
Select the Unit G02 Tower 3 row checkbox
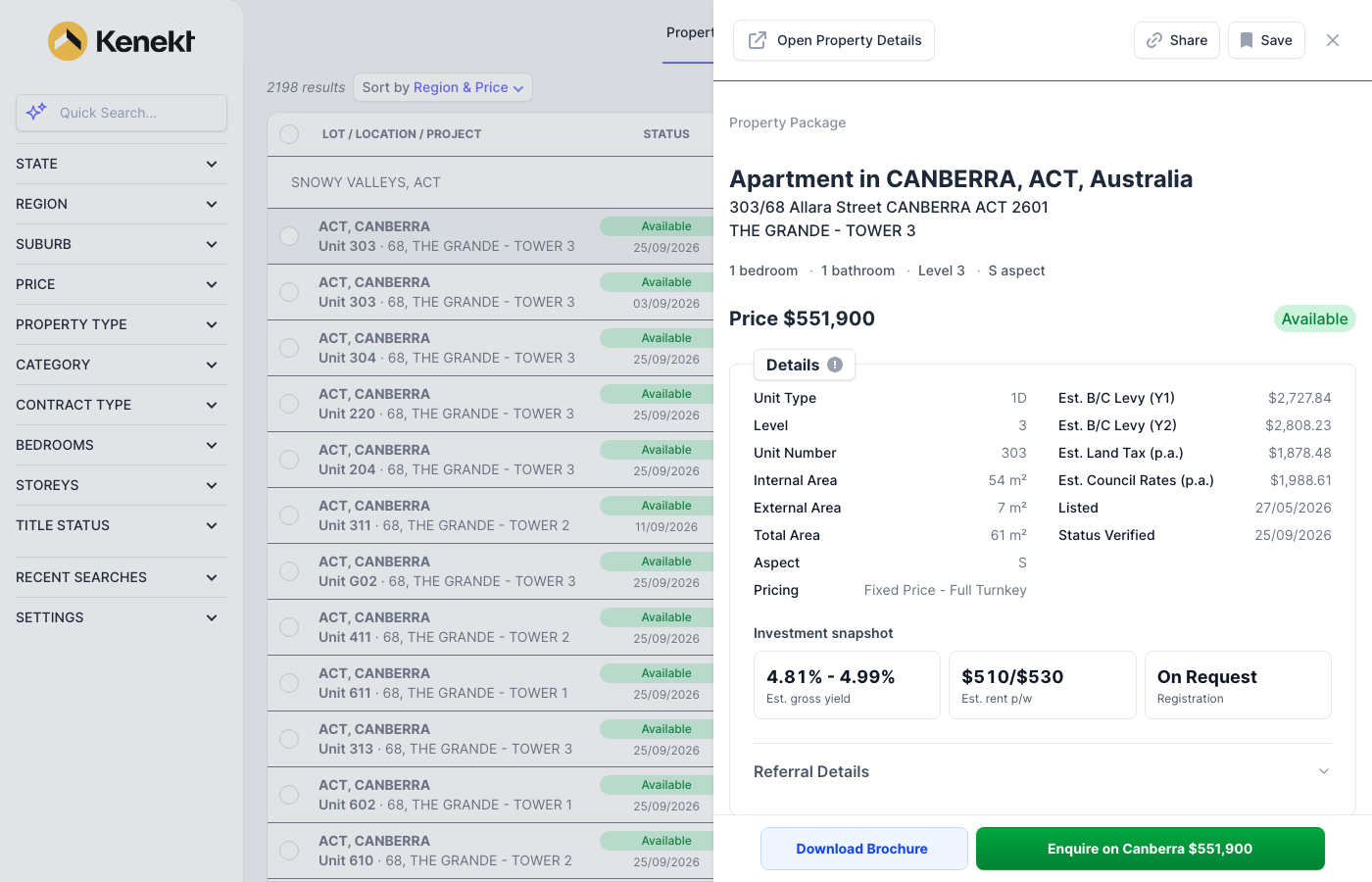pos(289,571)
